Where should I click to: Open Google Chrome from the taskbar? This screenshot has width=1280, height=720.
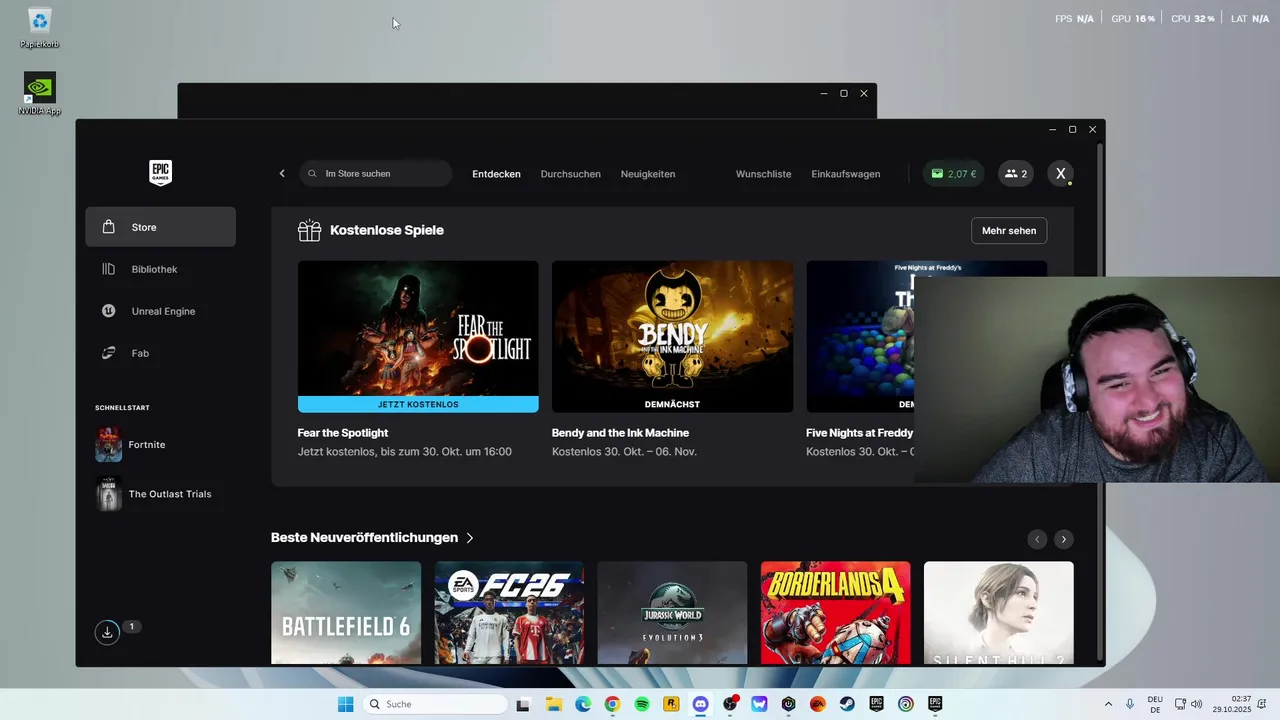coord(612,704)
